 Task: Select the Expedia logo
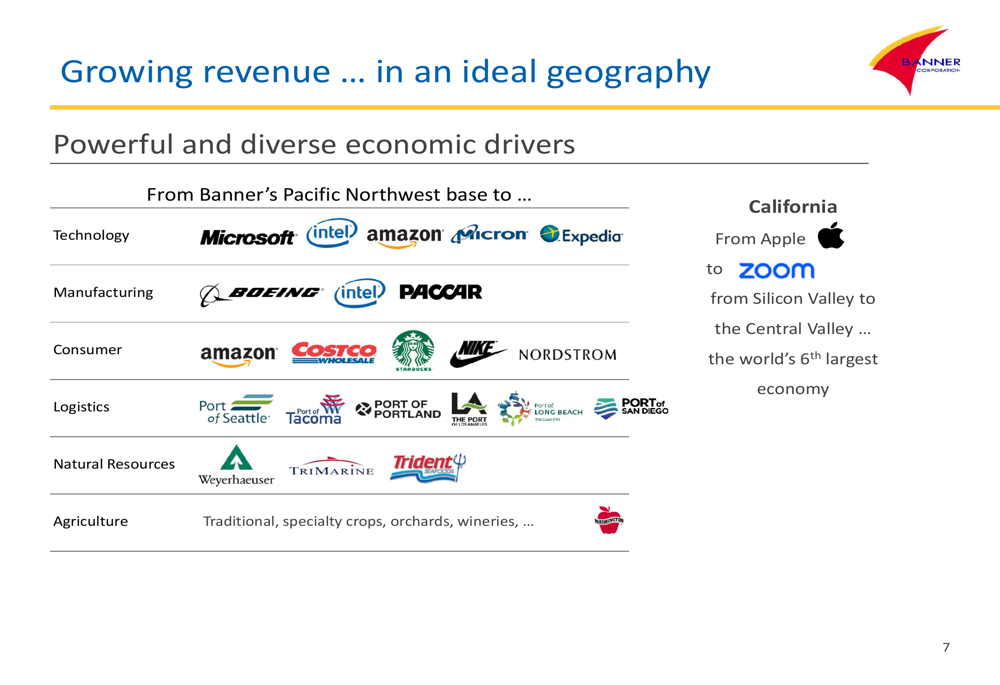(x=582, y=237)
